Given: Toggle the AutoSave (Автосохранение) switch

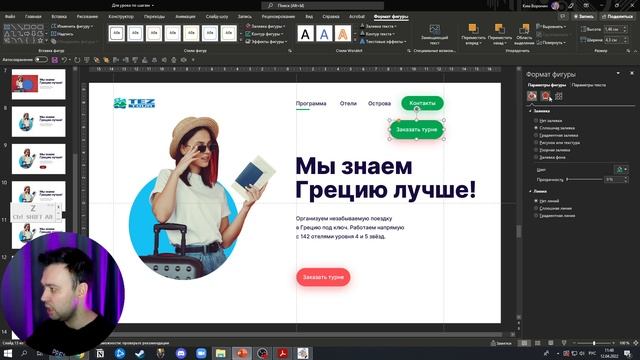Looking at the screenshot, I should coord(41,60).
